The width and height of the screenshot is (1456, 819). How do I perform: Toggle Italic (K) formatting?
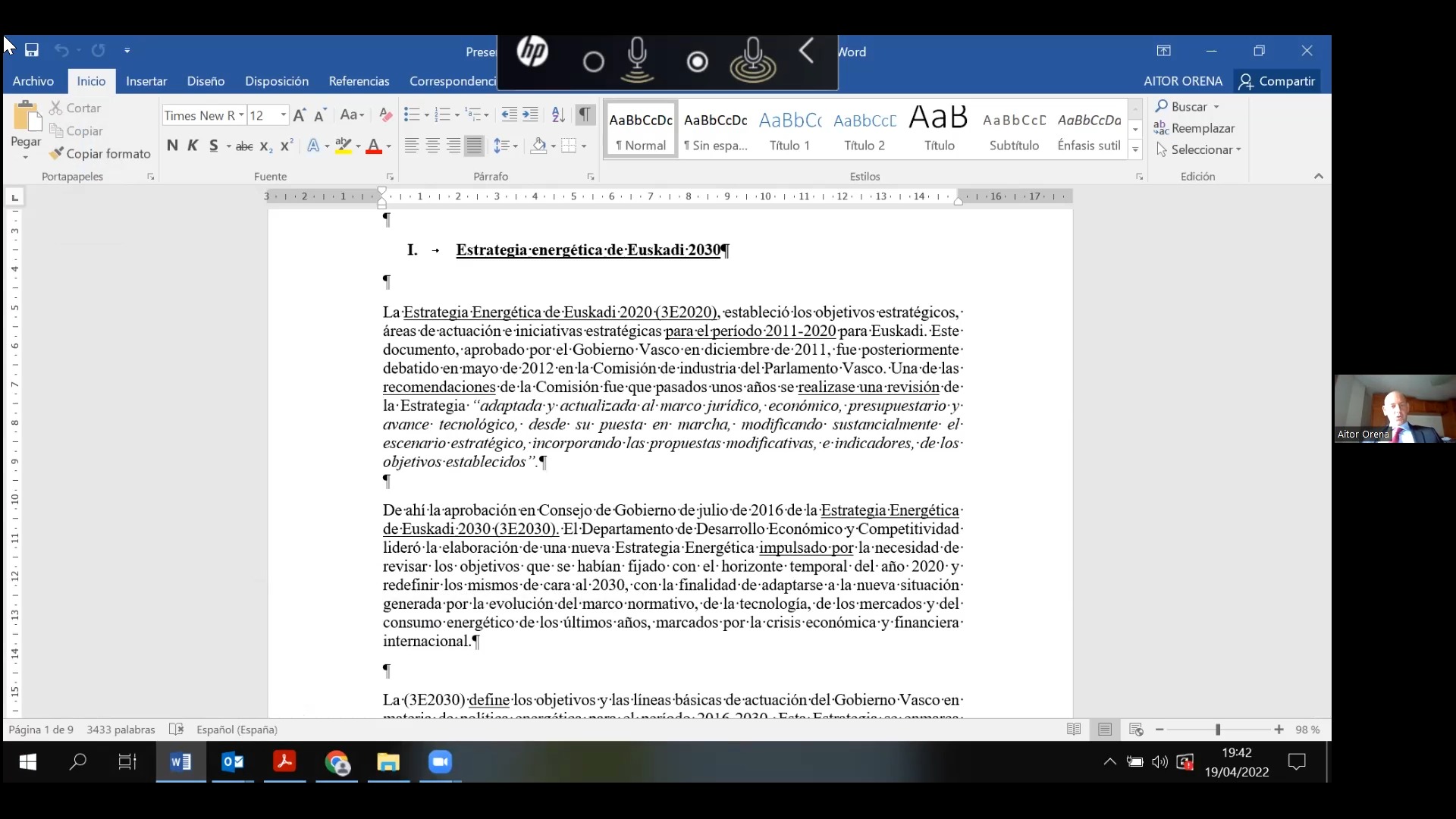[193, 146]
